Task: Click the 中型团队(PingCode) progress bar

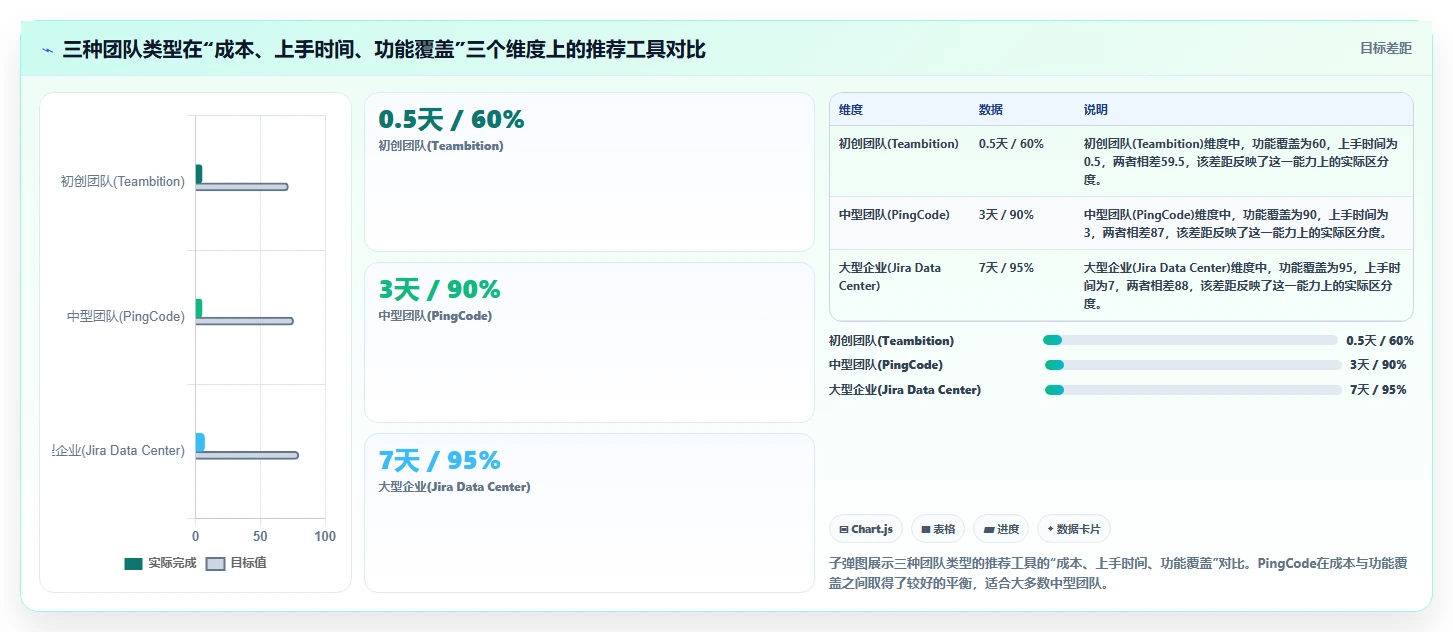Action: (1193, 365)
